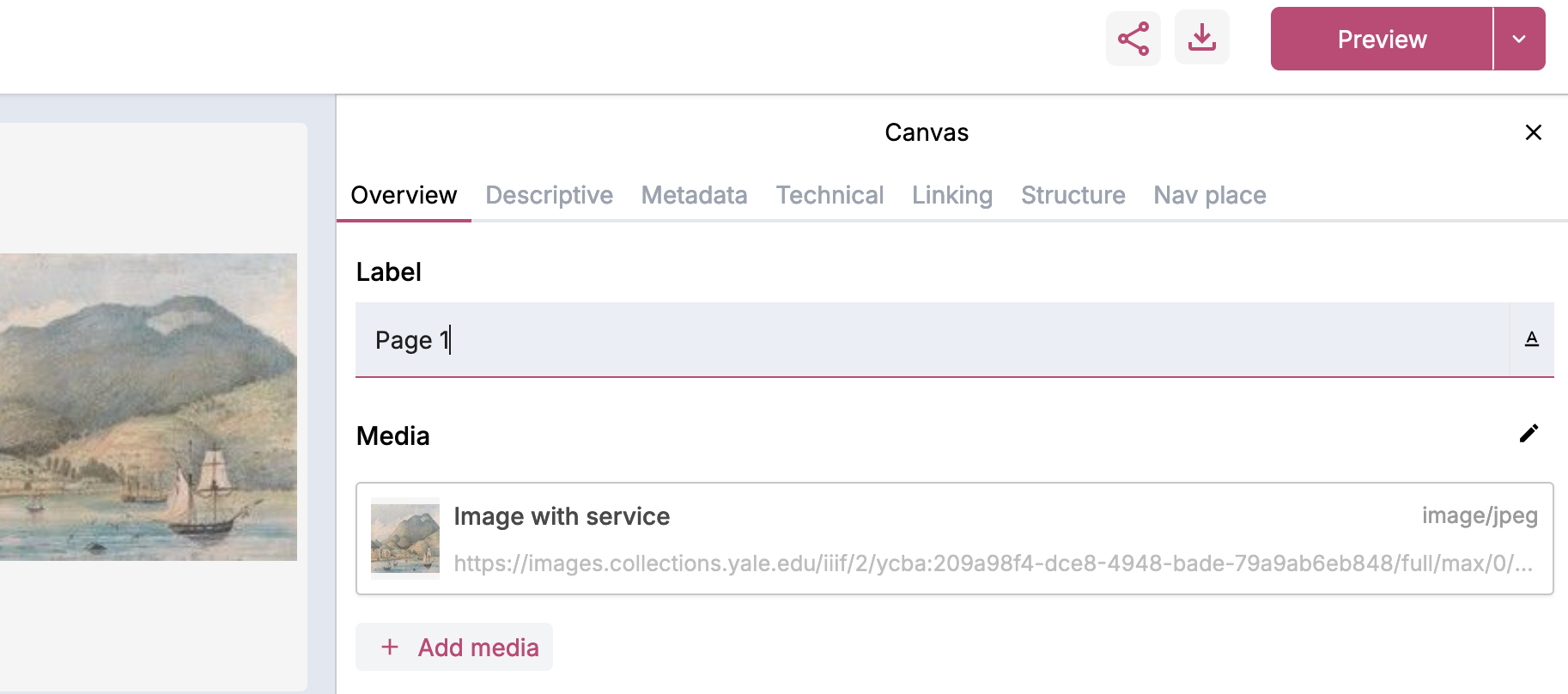Switch to the Descriptive tab
Image resolution: width=1568 pixels, height=694 pixels.
tap(549, 196)
